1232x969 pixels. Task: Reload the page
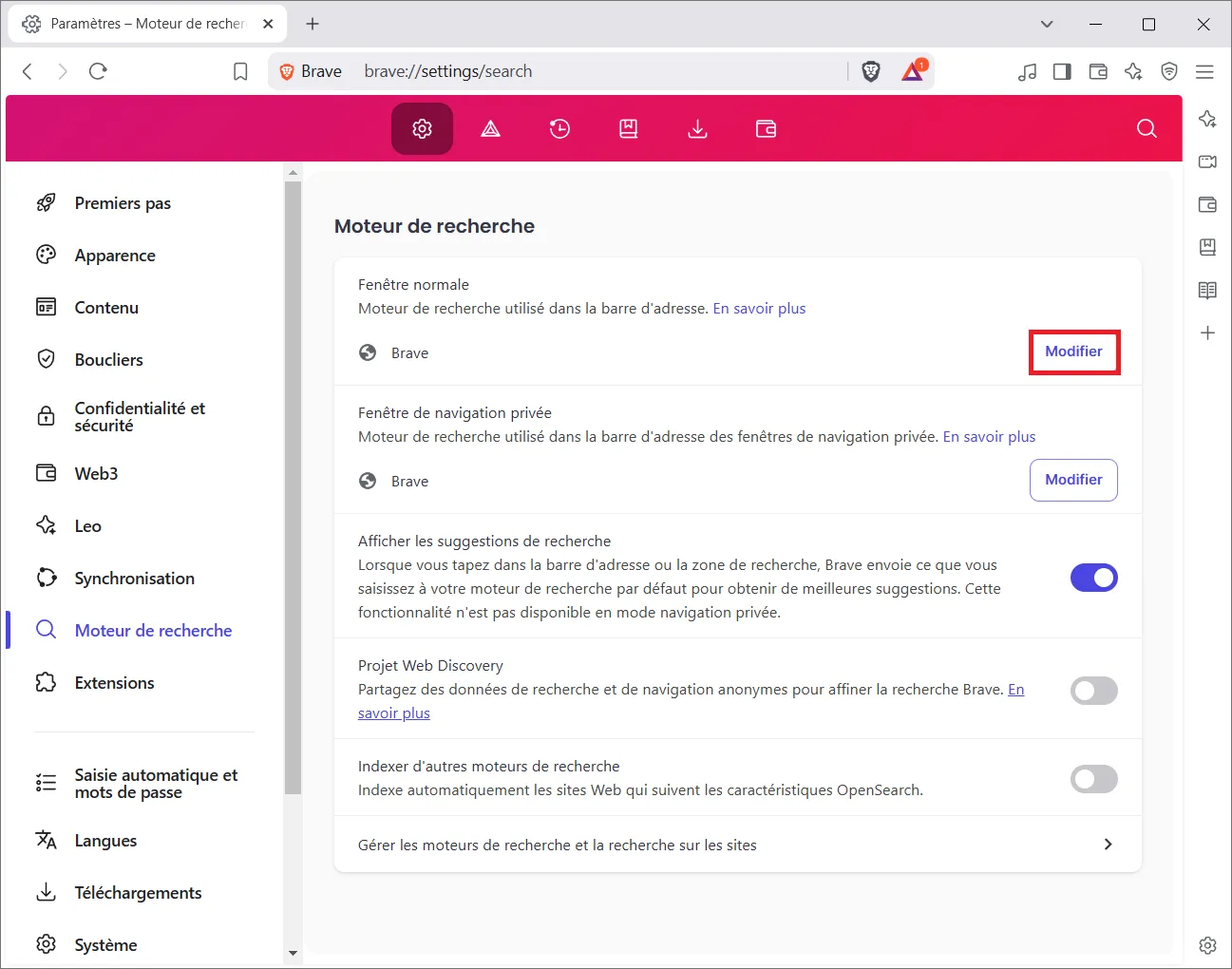click(x=98, y=71)
